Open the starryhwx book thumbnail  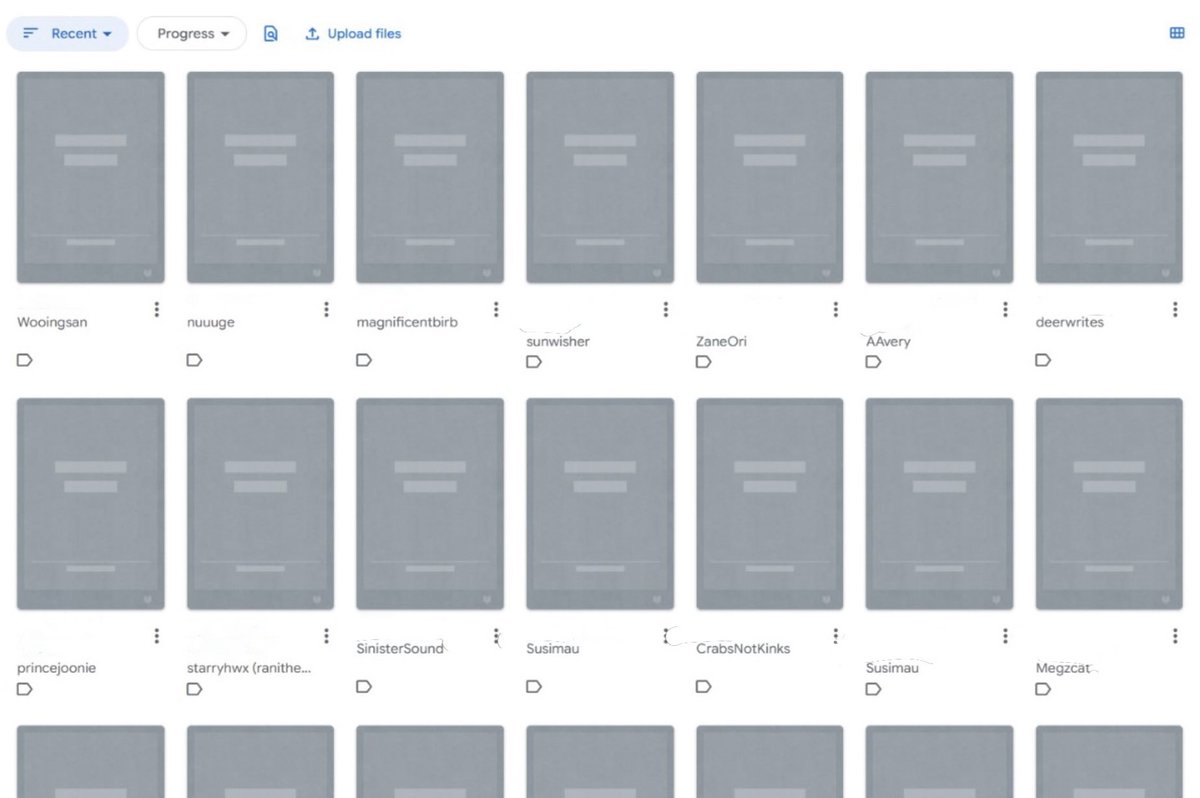coord(260,504)
